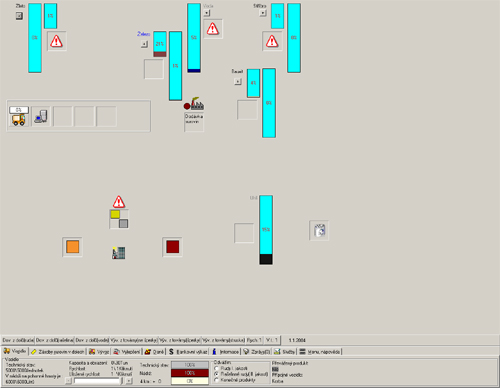The image size is (500, 388).
Task: Switch to the Bankovní výkaz tab
Action: point(188,352)
